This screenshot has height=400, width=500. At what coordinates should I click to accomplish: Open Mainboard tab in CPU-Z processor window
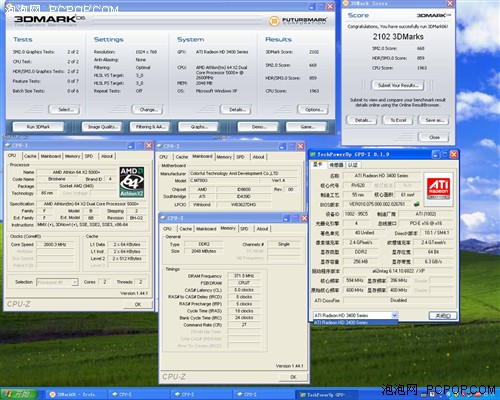tap(51, 156)
